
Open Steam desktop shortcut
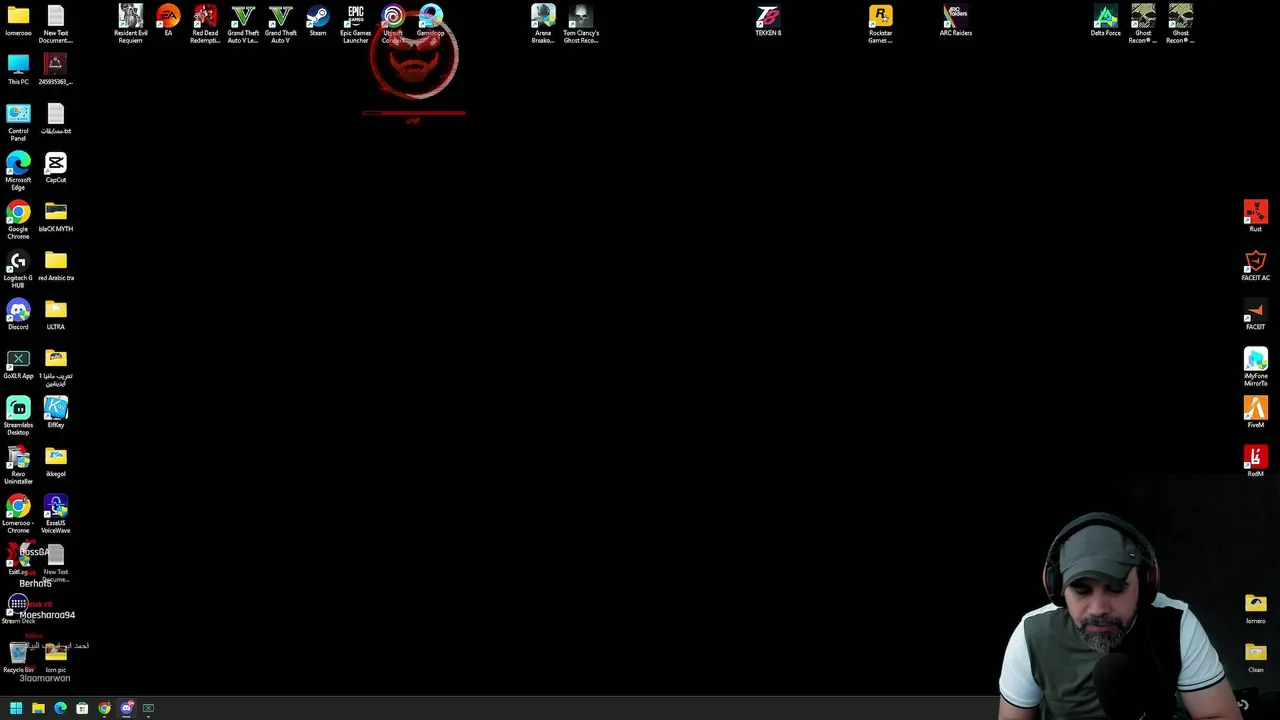click(318, 21)
